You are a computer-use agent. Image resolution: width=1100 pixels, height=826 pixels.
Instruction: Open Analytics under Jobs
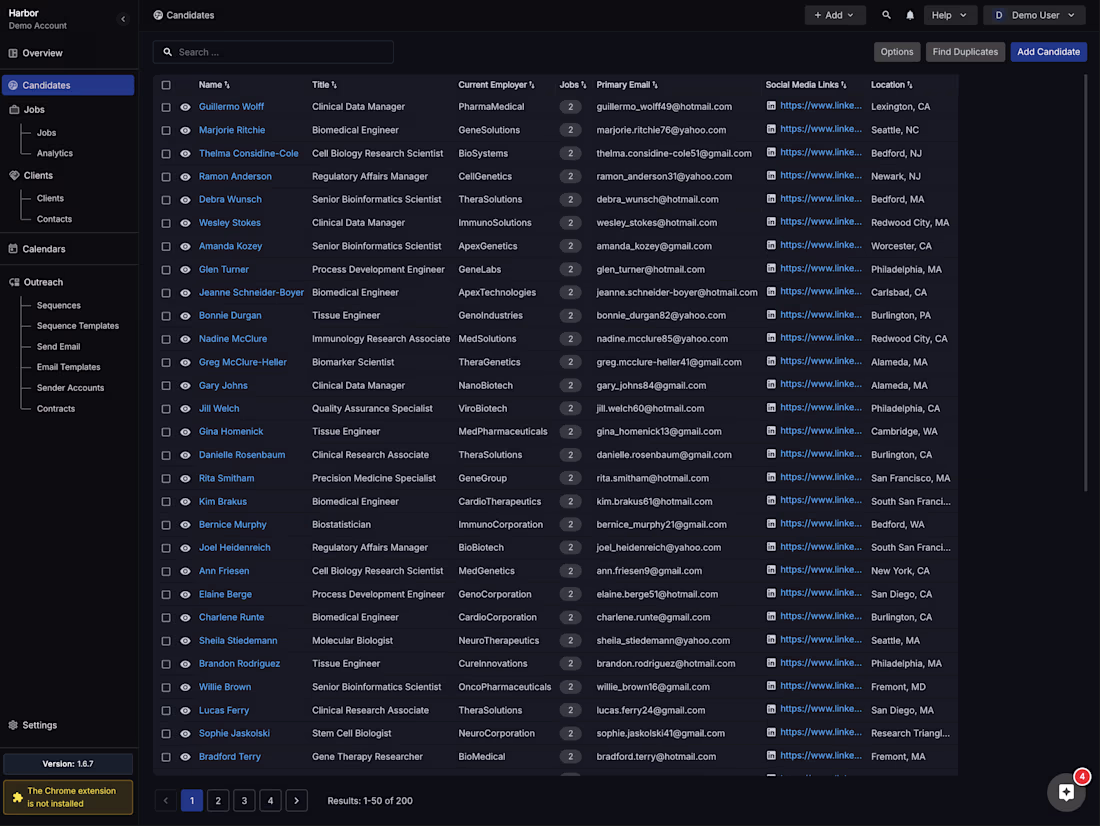55,153
